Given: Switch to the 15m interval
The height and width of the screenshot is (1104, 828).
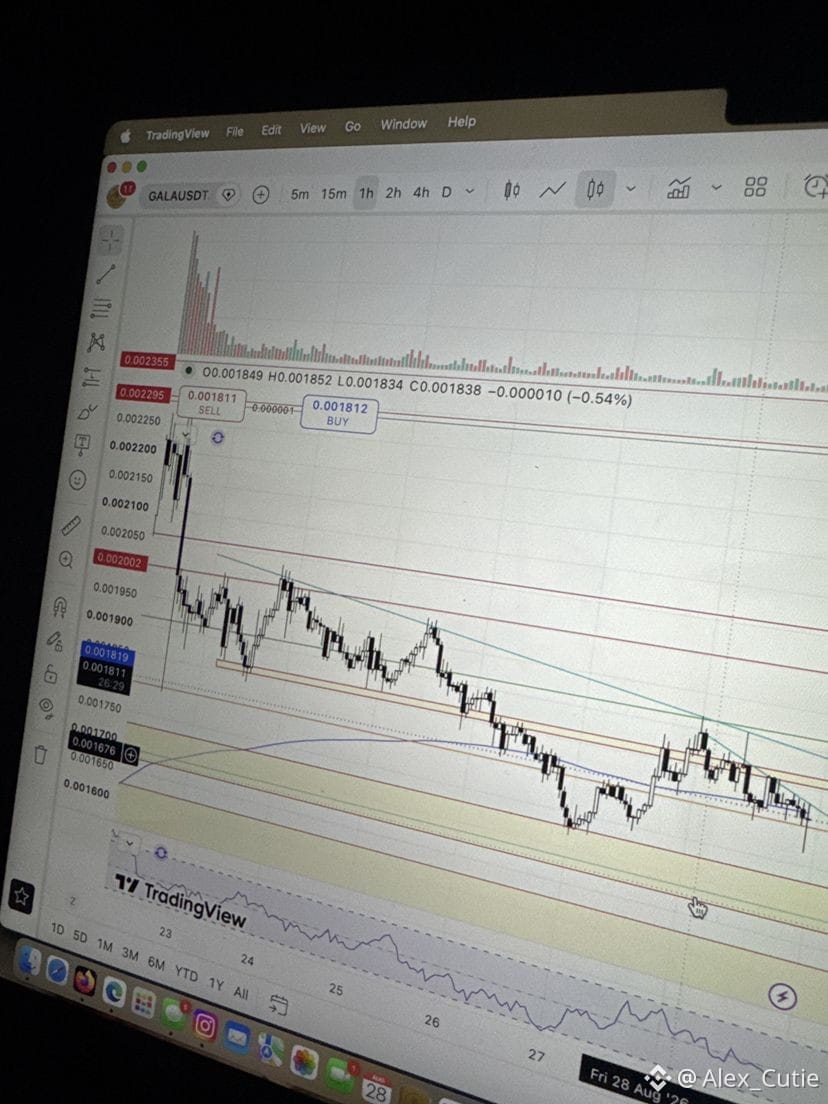Looking at the screenshot, I should (x=334, y=194).
